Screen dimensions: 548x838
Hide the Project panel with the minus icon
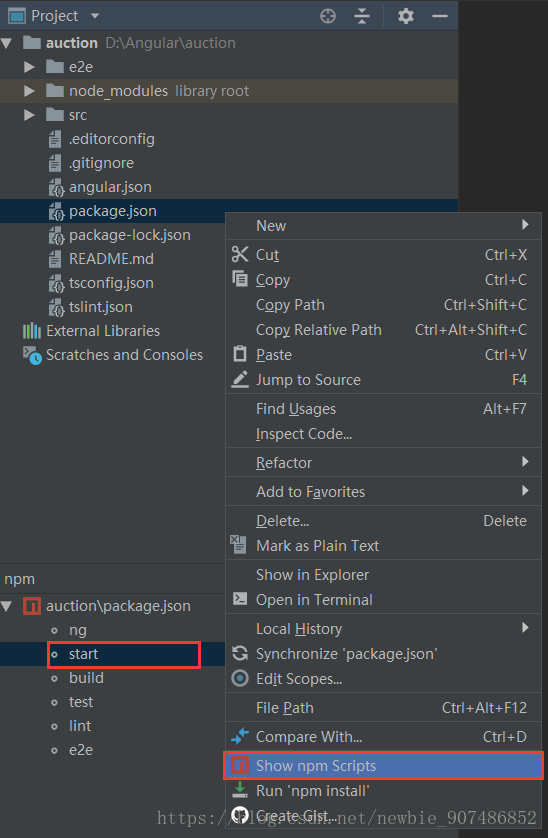pos(439,16)
